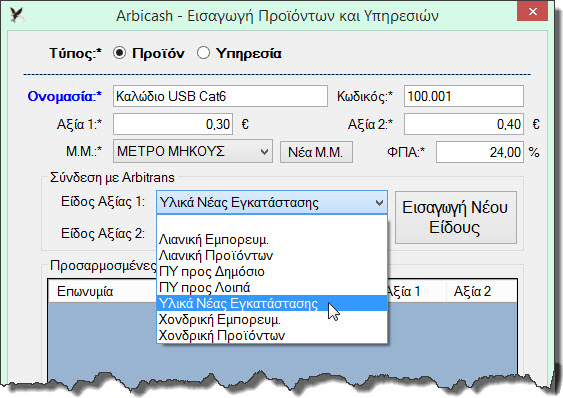Open the ΜΕΤΡΟ ΜΗΚΟΥΣ unit dropdown
The height and width of the screenshot is (398, 563).
(193, 151)
